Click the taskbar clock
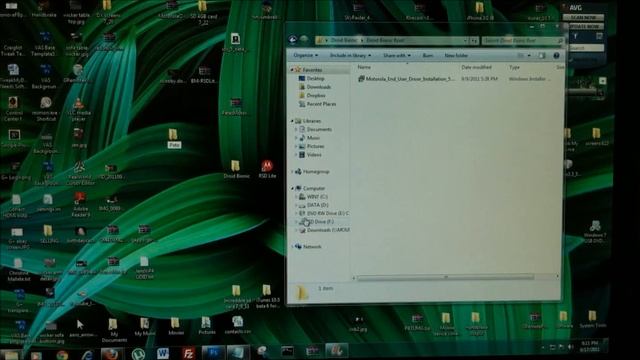The width and height of the screenshot is (640, 360). coord(589,347)
